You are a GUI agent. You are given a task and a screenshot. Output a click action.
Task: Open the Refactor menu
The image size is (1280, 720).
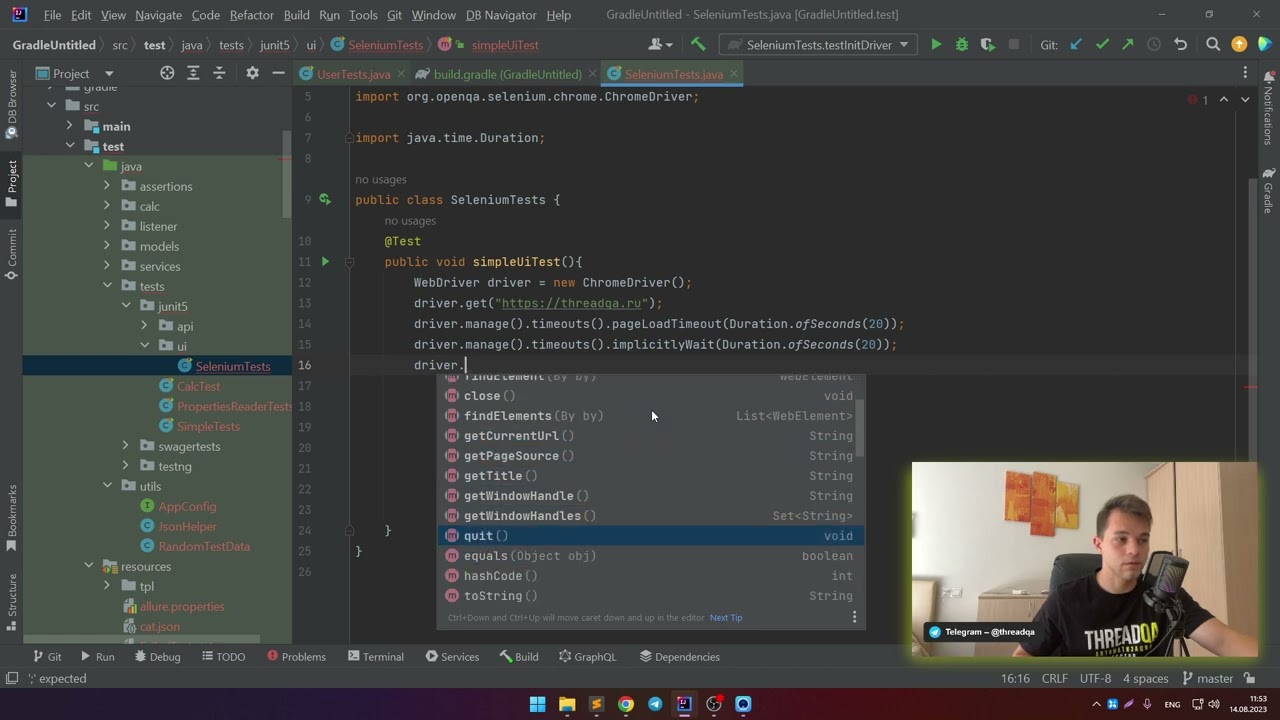click(251, 15)
